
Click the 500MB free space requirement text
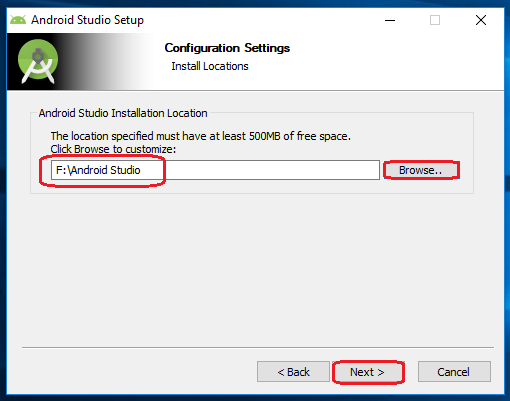[x=200, y=136]
